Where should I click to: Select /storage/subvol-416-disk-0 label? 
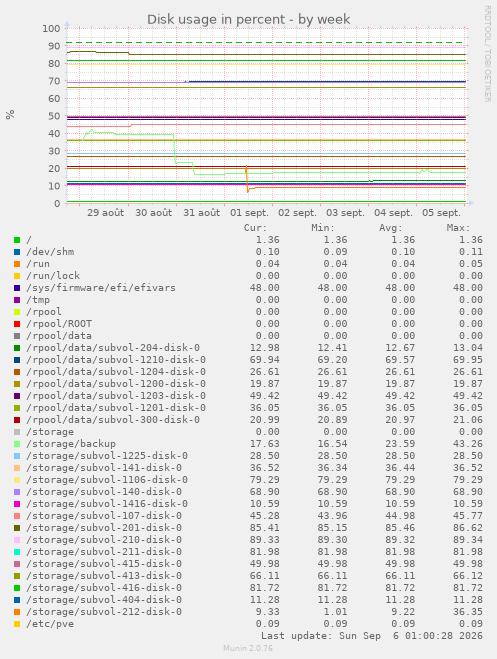click(104, 588)
